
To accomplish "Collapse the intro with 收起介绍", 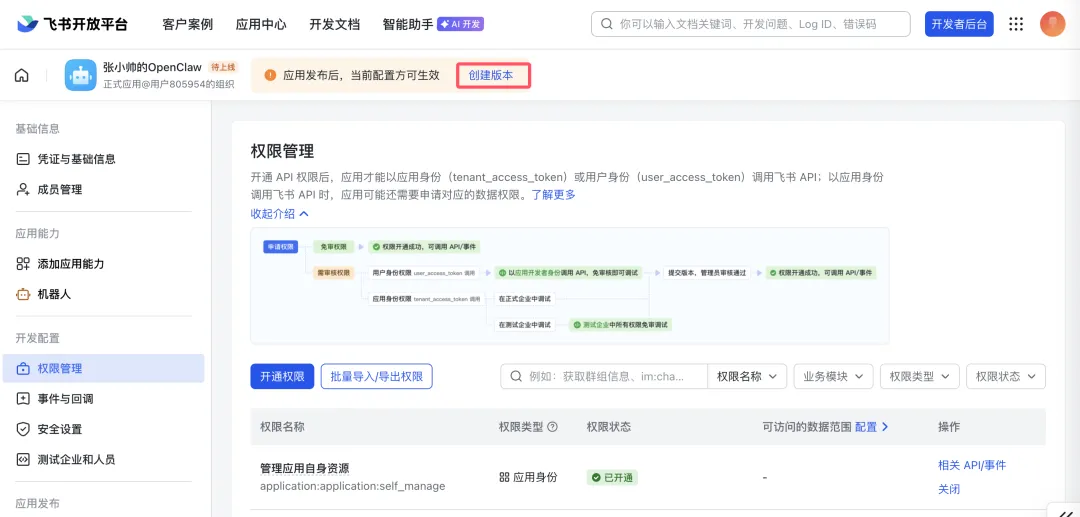I will (280, 213).
